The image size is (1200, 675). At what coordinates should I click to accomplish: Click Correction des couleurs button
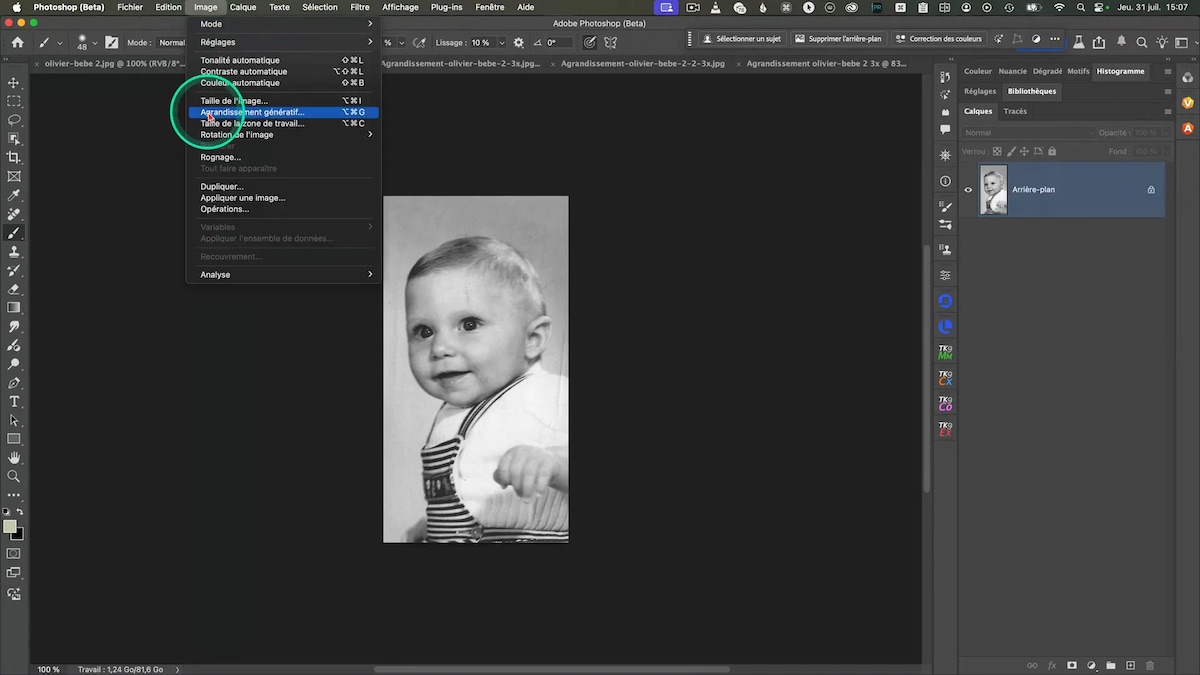[x=938, y=40]
